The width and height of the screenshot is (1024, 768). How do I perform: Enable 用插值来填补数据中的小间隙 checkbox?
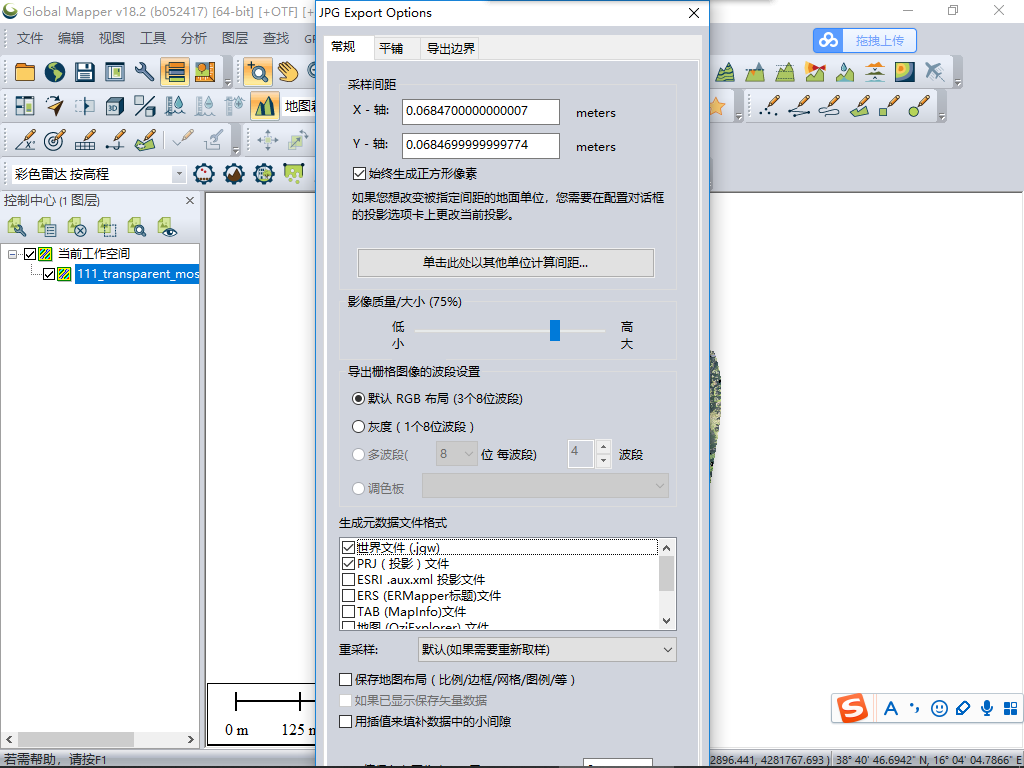click(x=345, y=722)
